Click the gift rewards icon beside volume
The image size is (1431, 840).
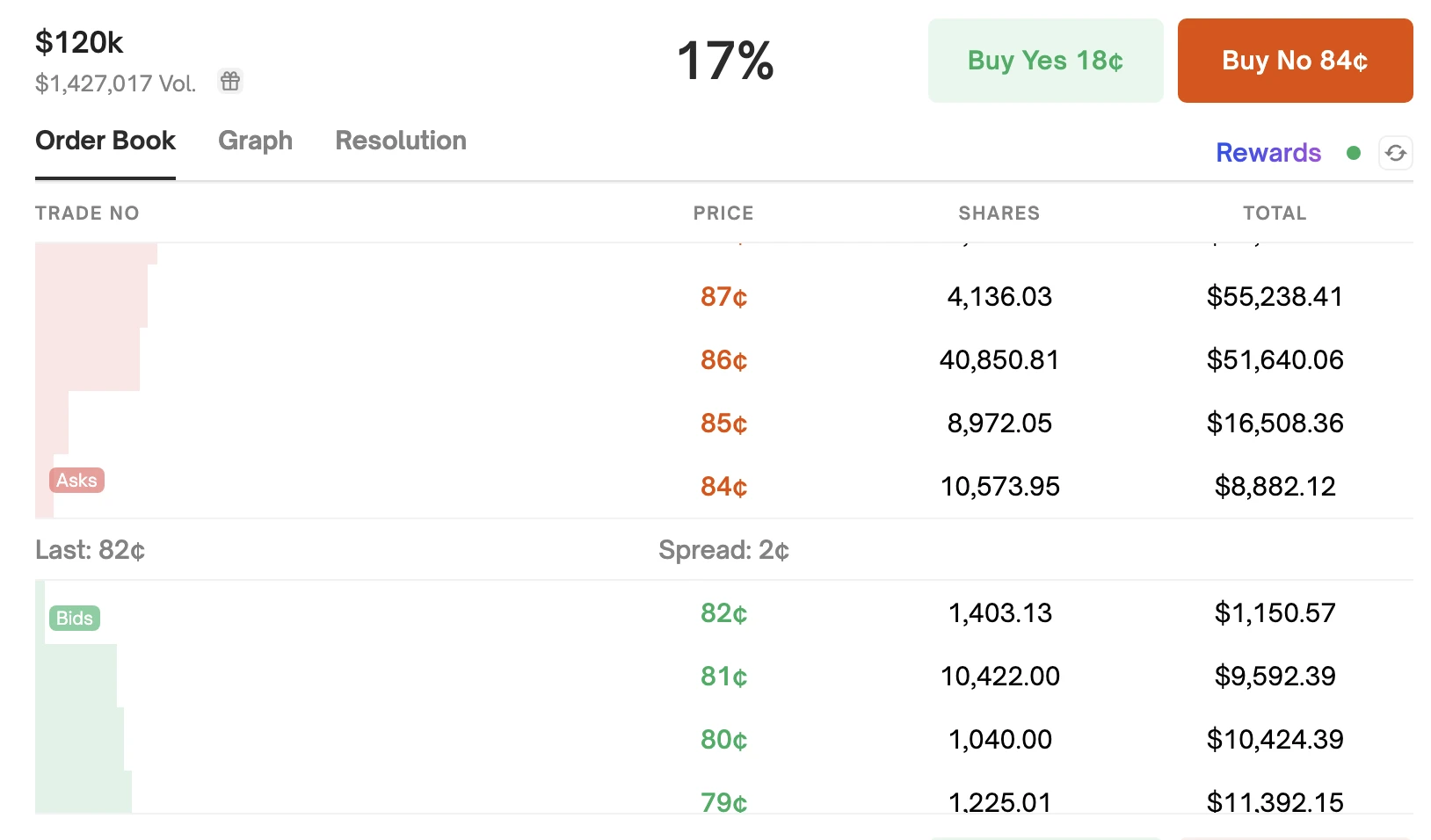[x=230, y=82]
